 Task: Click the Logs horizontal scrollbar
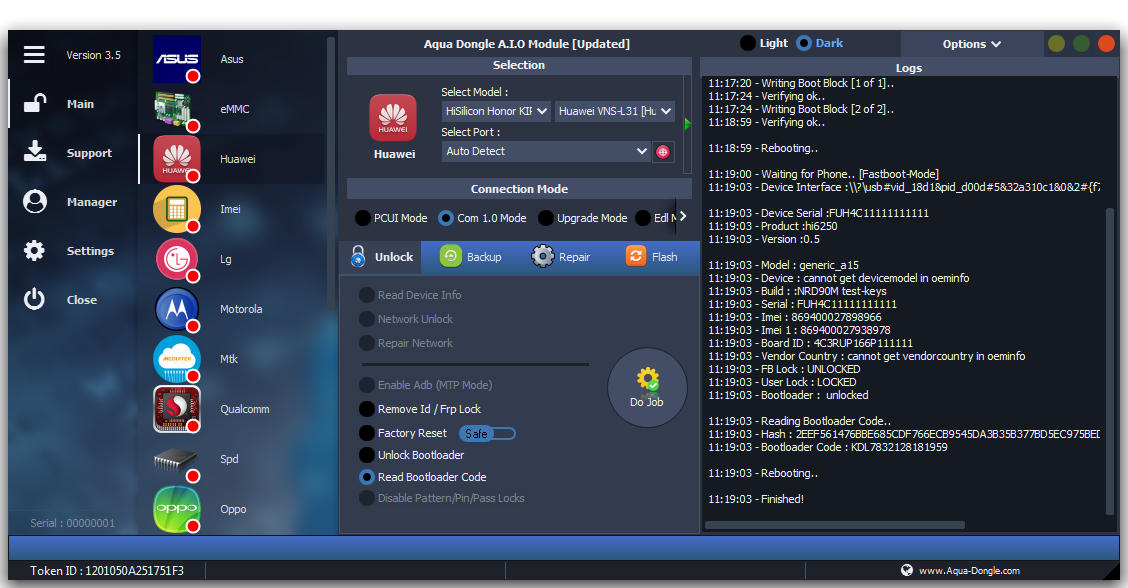(x=834, y=525)
